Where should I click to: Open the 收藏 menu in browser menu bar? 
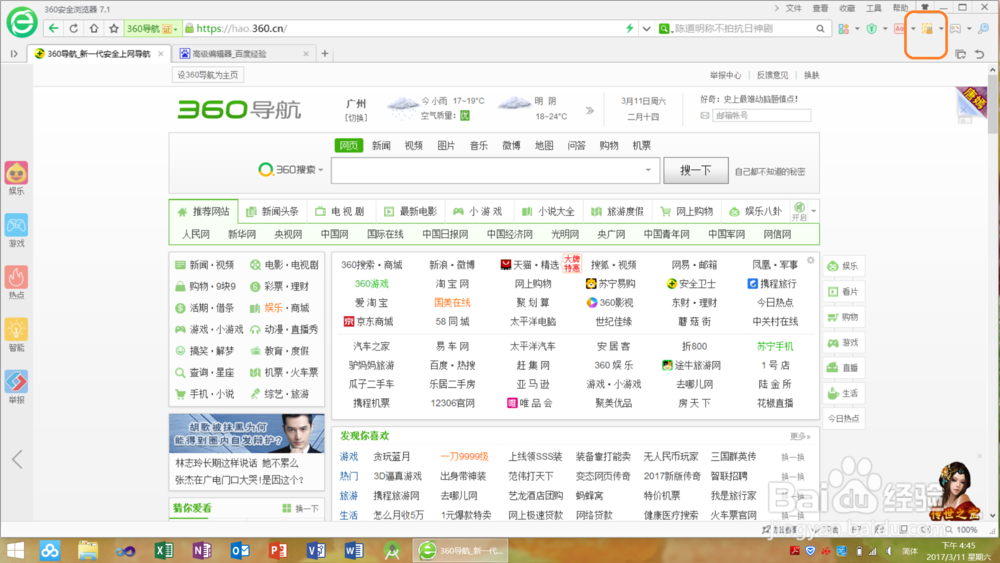point(847,8)
